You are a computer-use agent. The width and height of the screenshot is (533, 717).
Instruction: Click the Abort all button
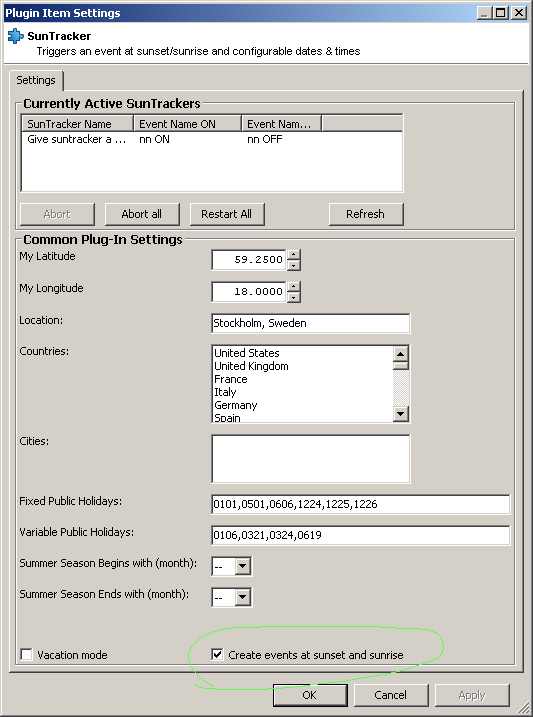[142, 214]
